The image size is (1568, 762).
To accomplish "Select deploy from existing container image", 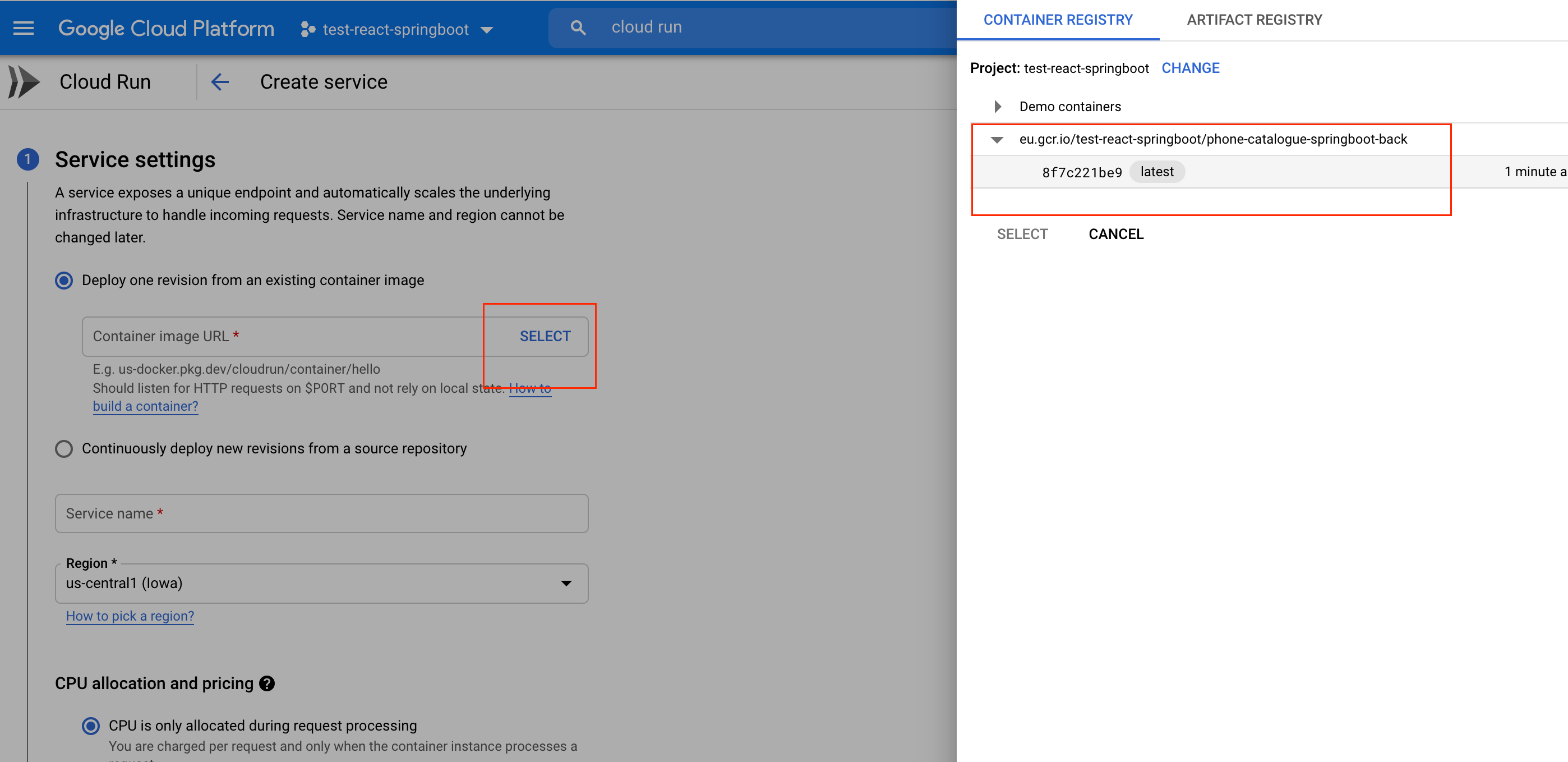I will (64, 280).
